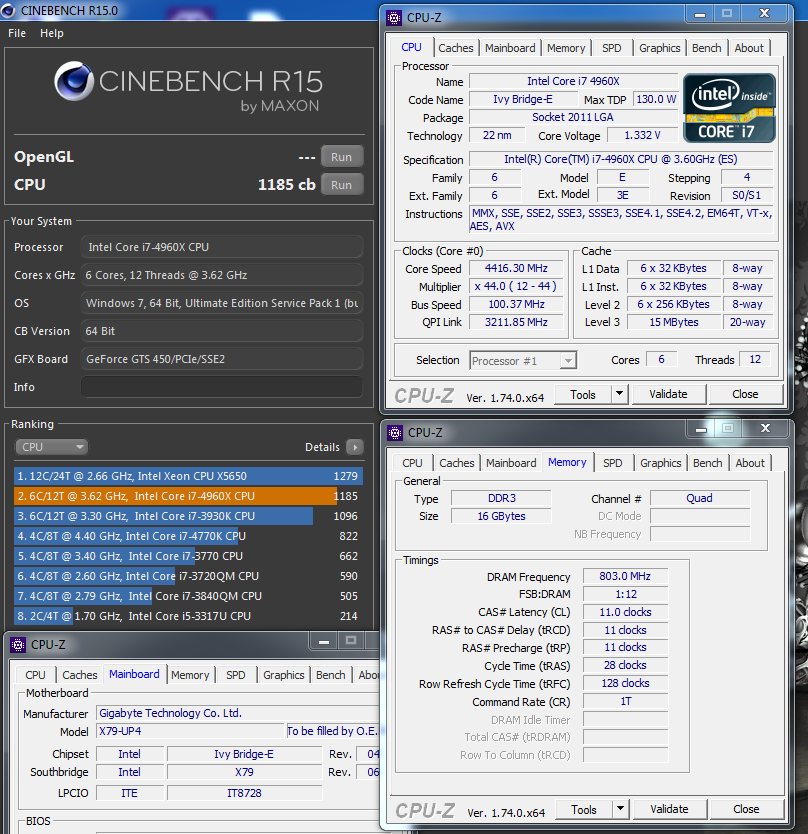Click the Cinebench R15 sphere logo

[74, 81]
